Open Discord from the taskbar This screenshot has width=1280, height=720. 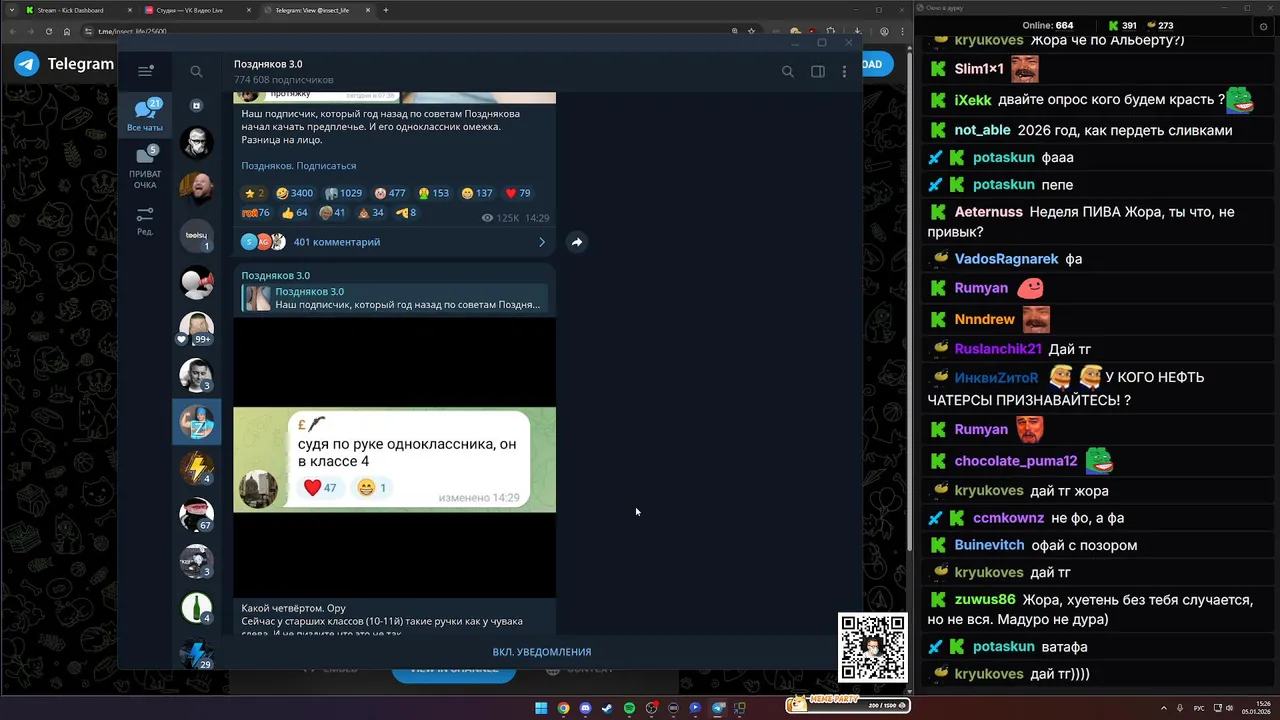tap(585, 708)
